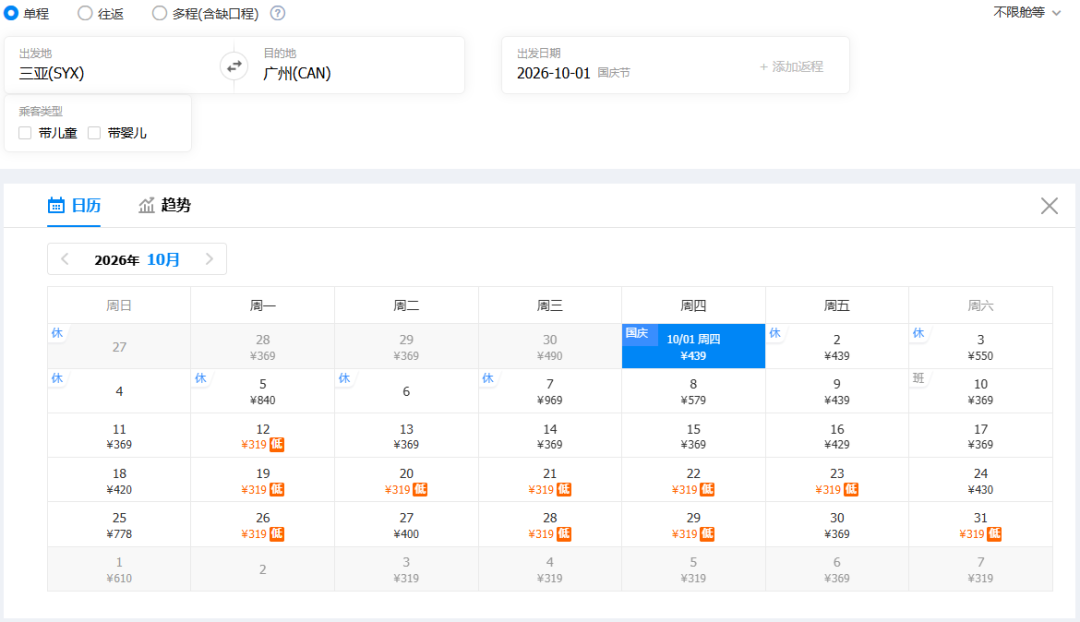1080x622 pixels.
Task: Select September 30 priced ¥490
Action: tap(550, 346)
